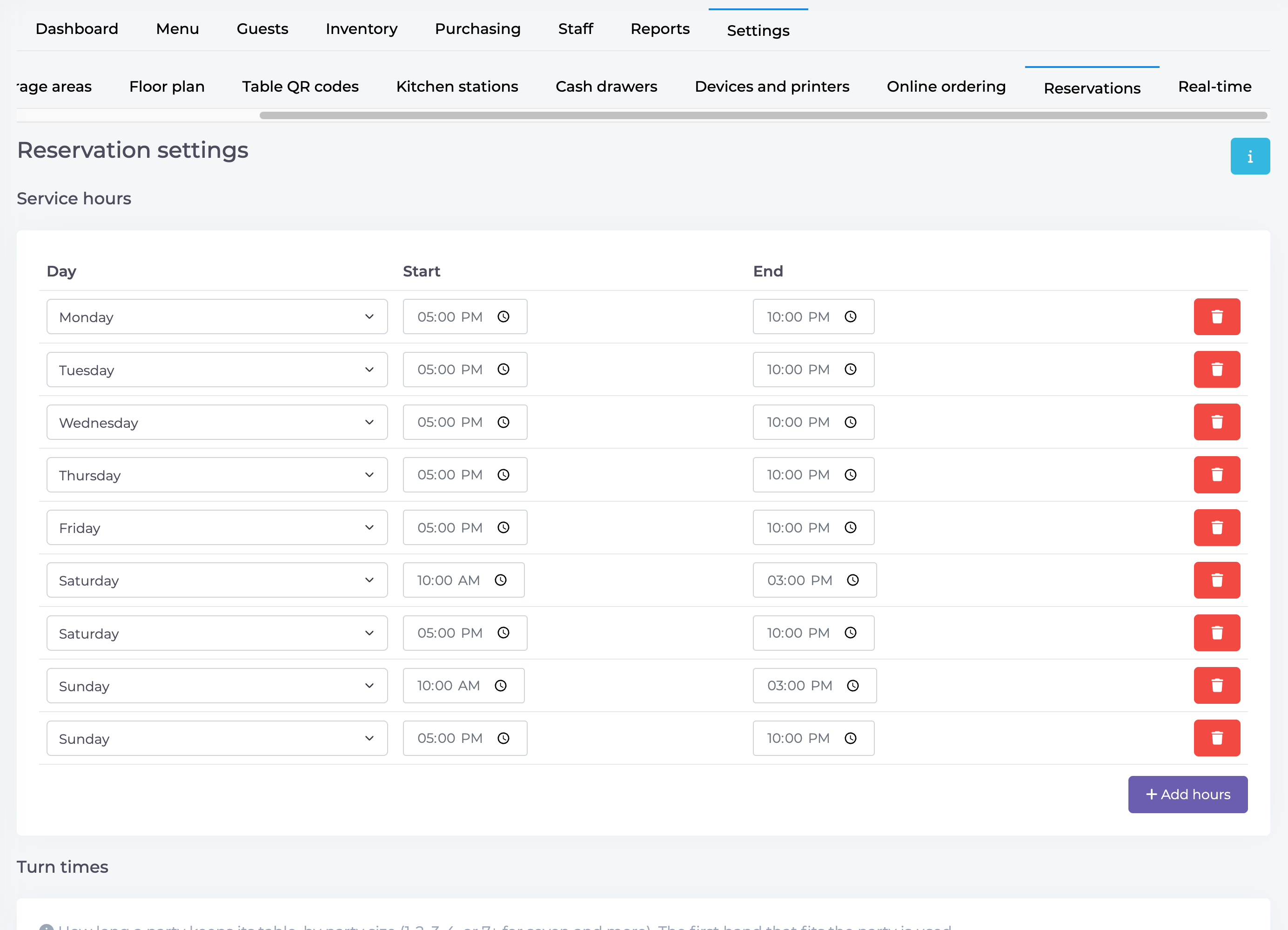
Task: Open the Floor plan settings tab
Action: pyautogui.click(x=167, y=87)
